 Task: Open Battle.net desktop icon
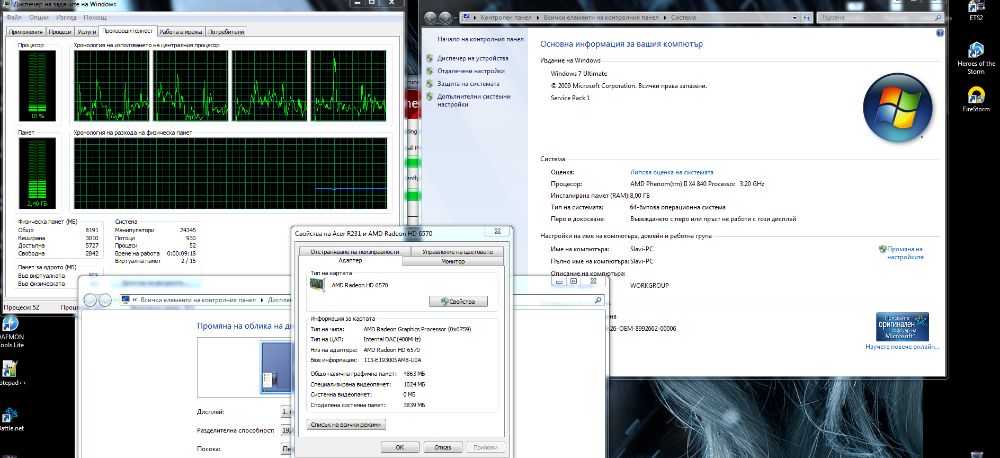(11, 418)
